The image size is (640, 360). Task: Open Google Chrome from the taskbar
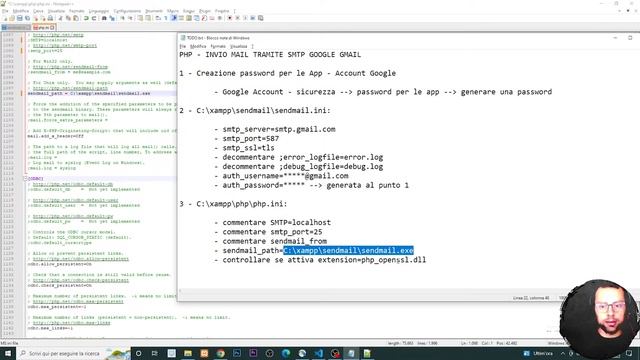[220, 353]
